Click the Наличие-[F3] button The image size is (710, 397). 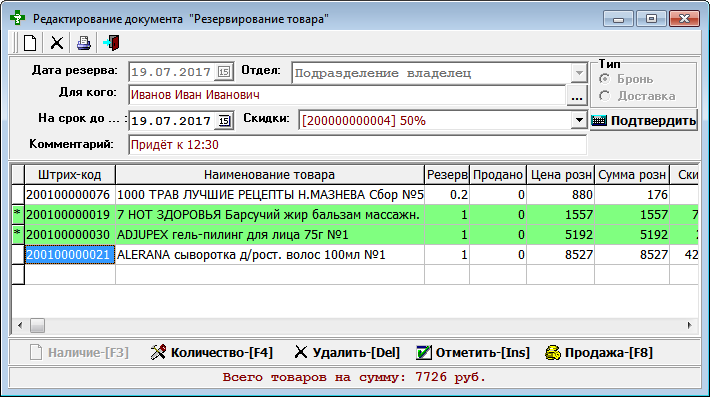point(80,353)
